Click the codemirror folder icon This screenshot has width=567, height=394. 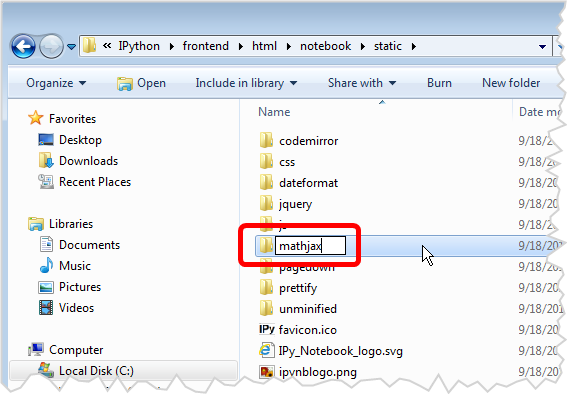(x=267, y=140)
